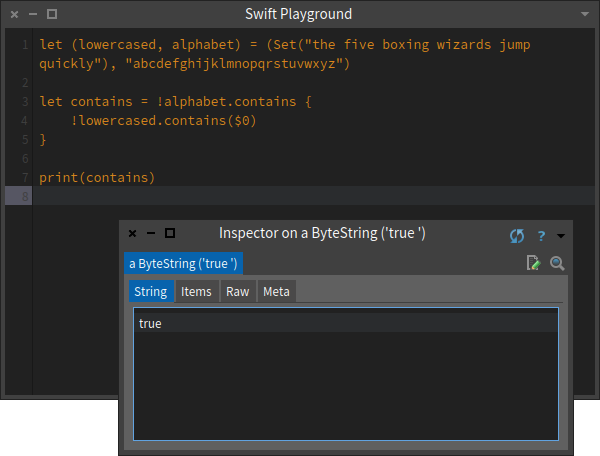Open the Swift Playground window menu arrow
Image resolution: width=600 pixels, height=456 pixels.
585,14
